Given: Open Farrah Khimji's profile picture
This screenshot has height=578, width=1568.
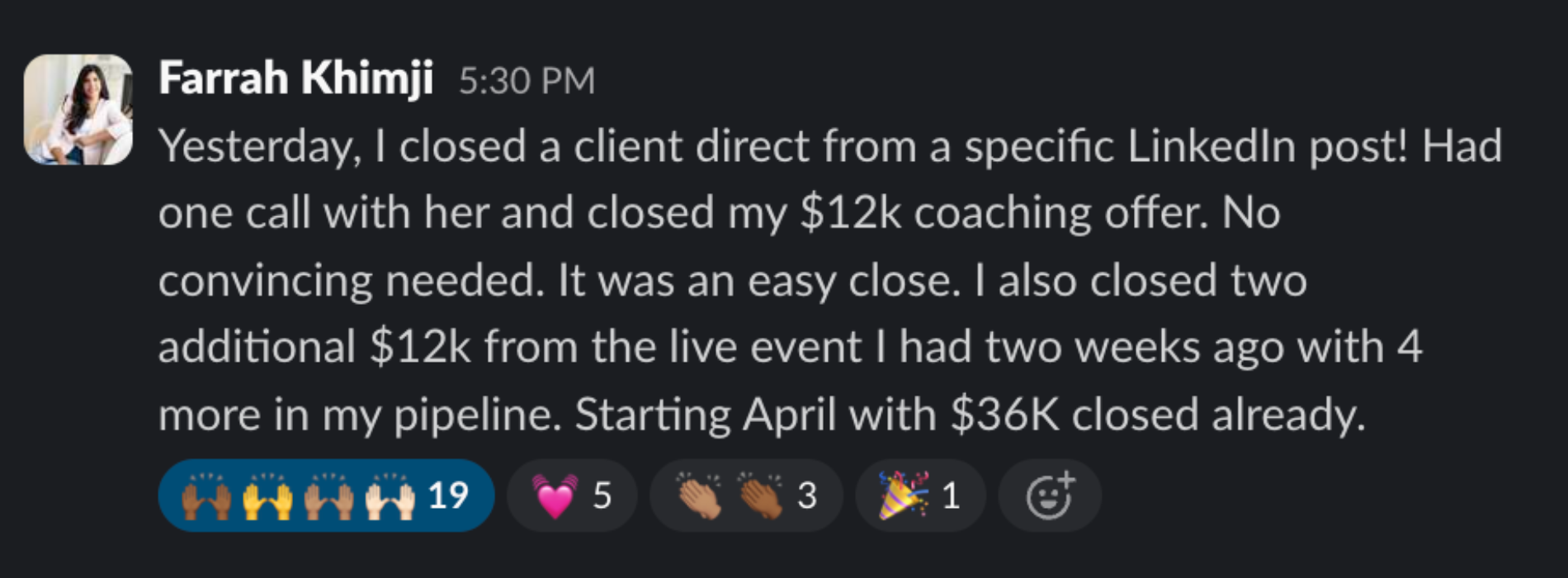Looking at the screenshot, I should pos(78,110).
